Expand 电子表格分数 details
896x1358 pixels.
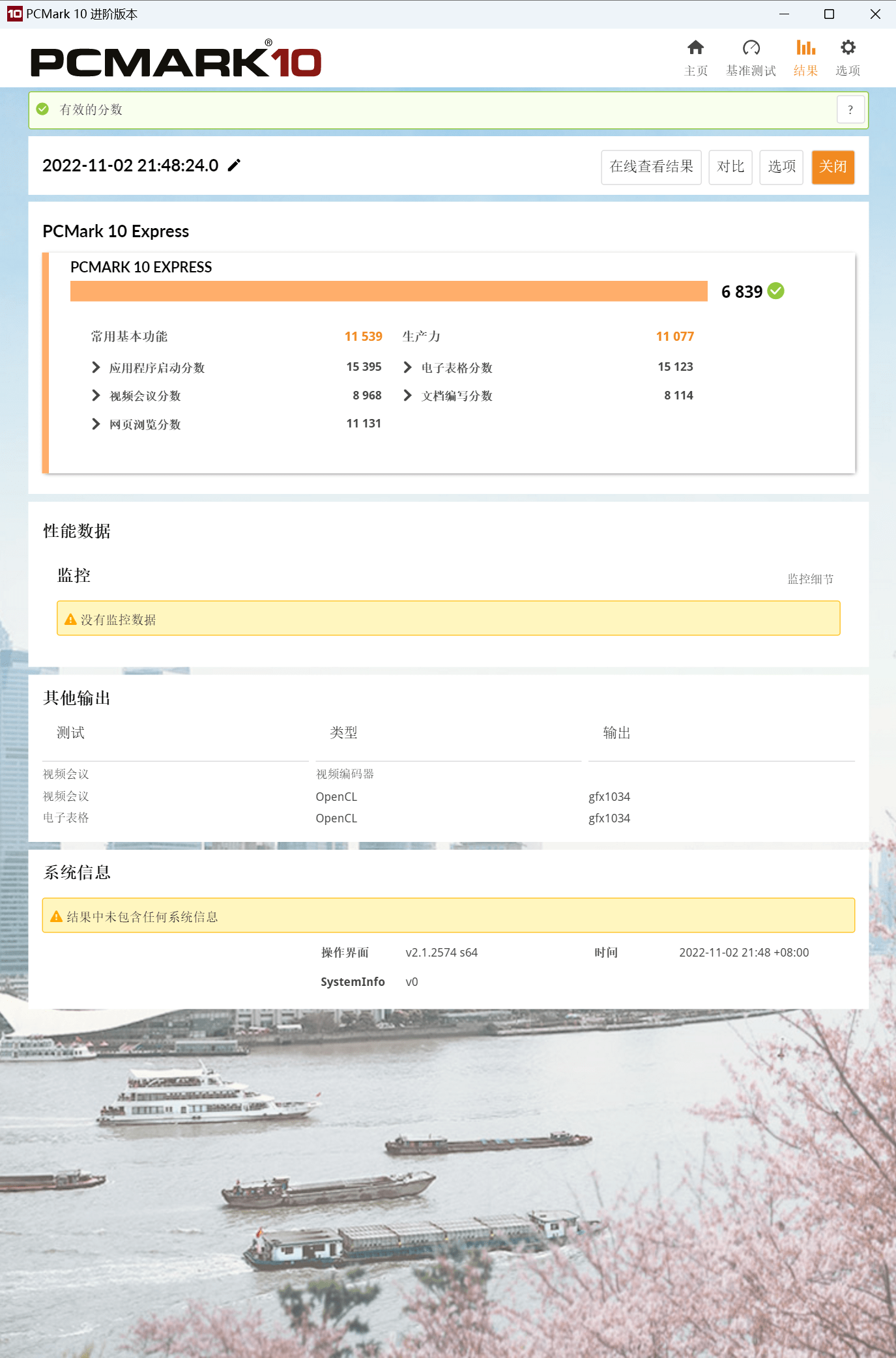coord(407,368)
